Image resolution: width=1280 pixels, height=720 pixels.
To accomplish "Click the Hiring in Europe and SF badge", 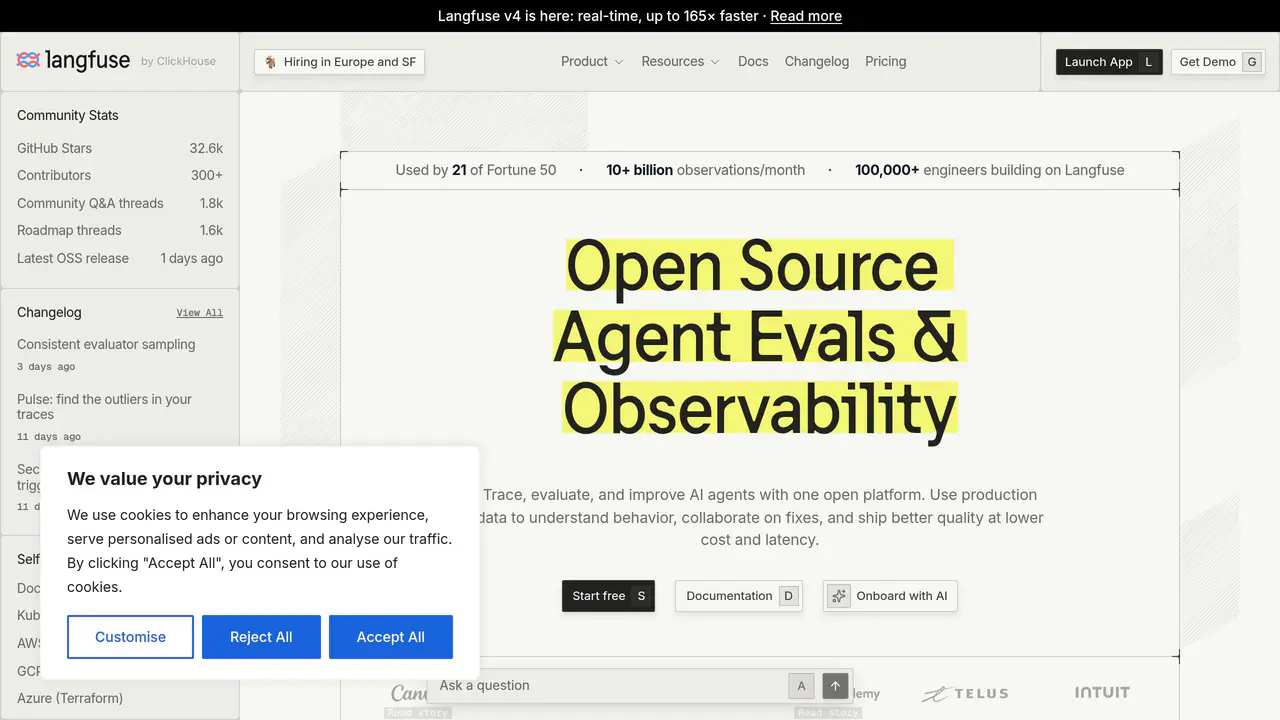I will (340, 62).
